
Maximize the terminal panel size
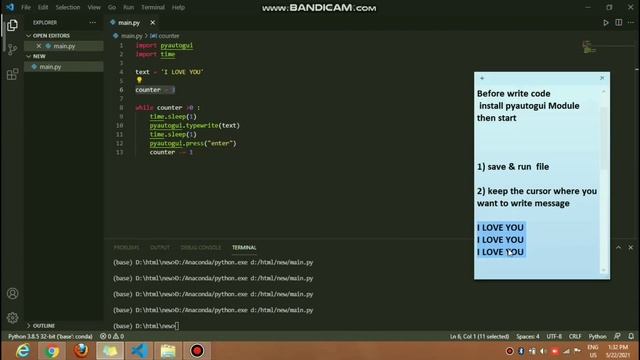[x=618, y=247]
